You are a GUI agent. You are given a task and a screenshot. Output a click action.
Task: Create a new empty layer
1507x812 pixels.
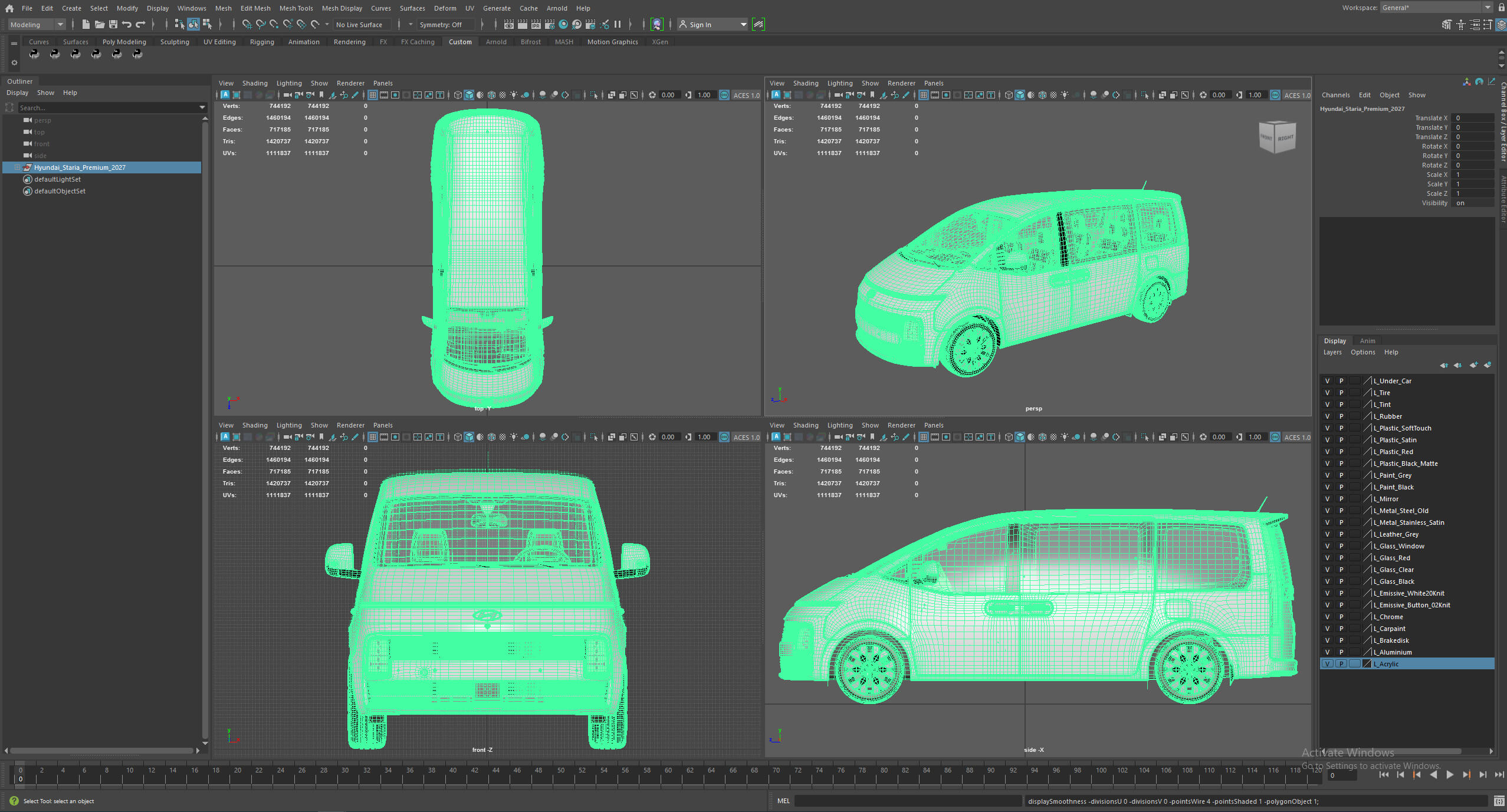point(1473,365)
